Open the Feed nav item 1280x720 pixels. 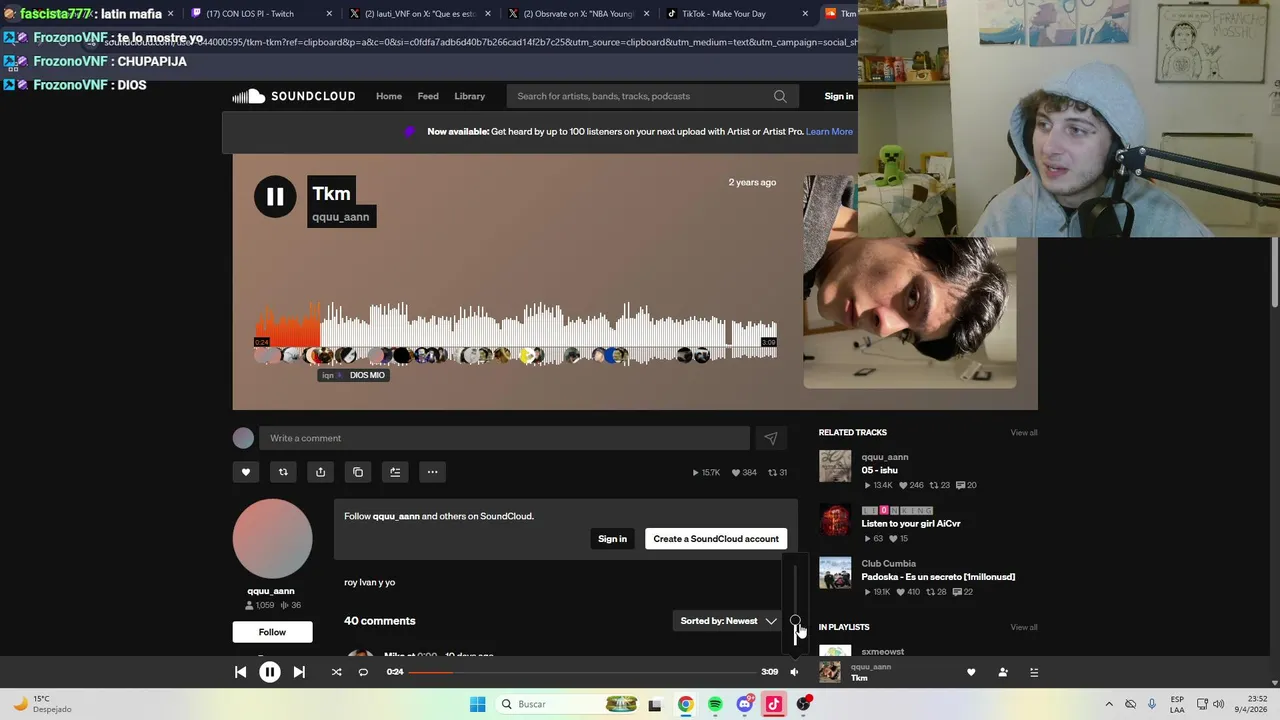428,96
